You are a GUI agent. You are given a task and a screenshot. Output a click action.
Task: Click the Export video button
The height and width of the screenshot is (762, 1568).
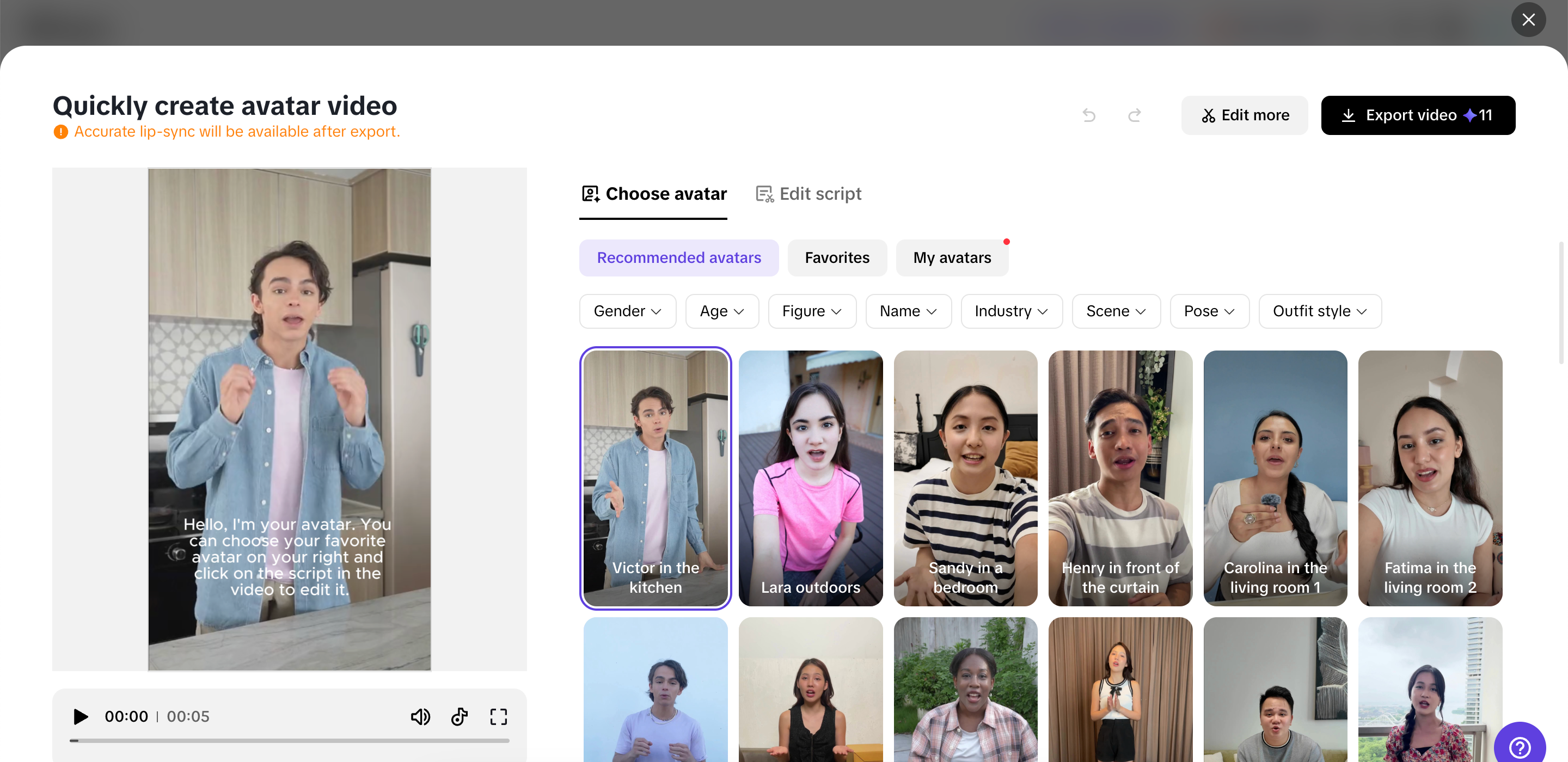(1418, 115)
